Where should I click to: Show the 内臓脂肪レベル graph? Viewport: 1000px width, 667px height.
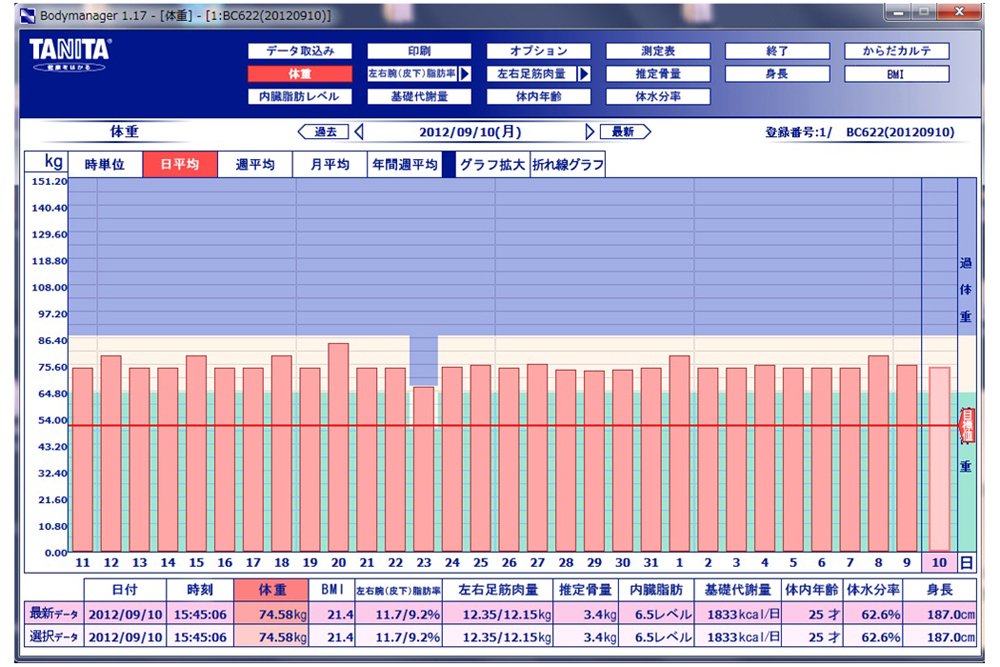(x=299, y=97)
